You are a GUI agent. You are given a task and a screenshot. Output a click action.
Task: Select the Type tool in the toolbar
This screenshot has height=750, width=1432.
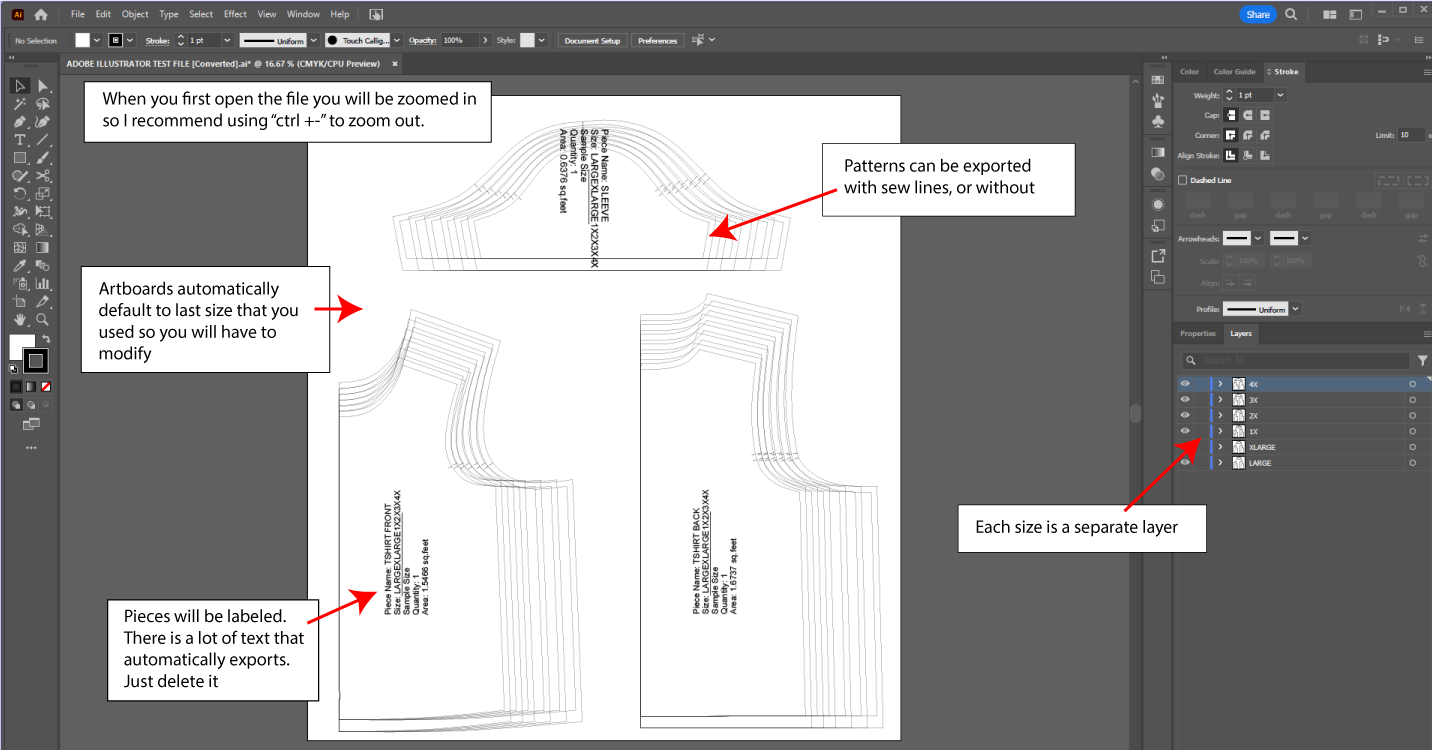tap(19, 140)
